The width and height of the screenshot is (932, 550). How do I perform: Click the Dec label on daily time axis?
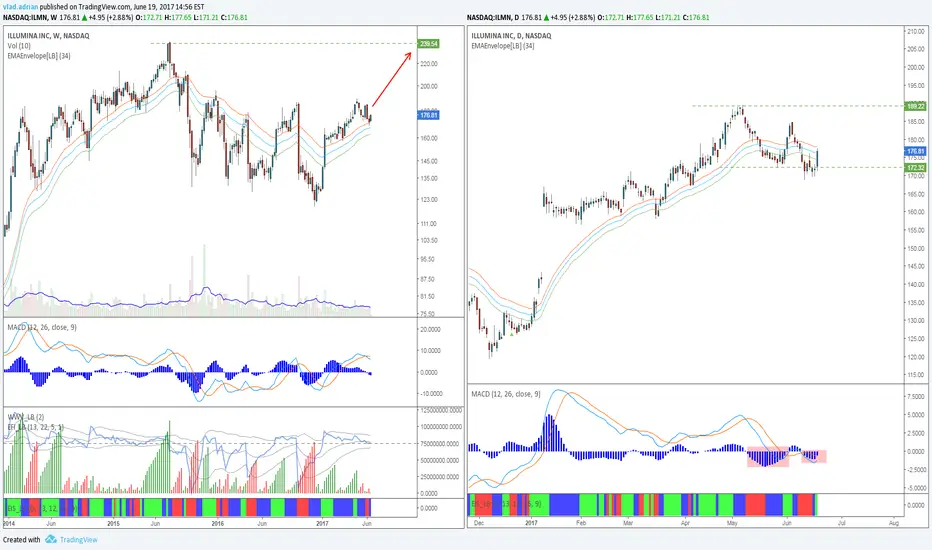(x=479, y=523)
